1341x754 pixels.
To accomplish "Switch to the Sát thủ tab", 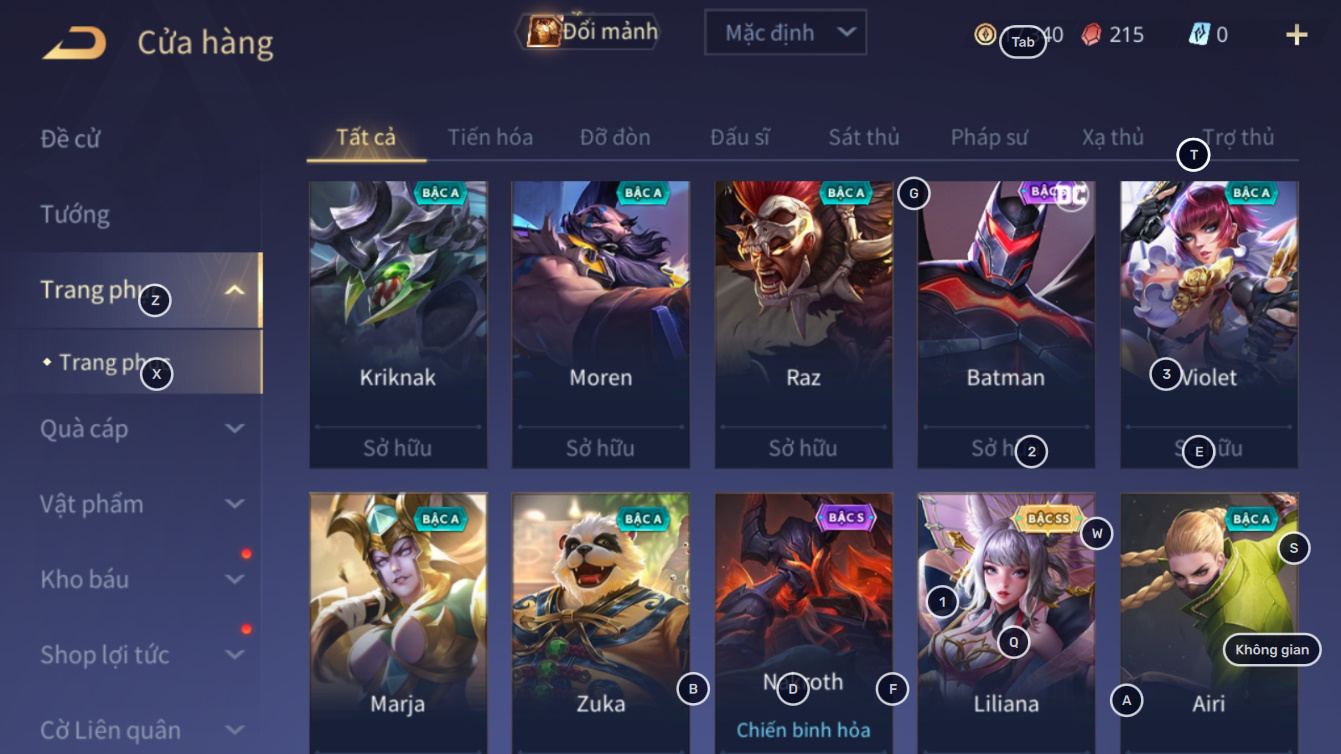I will 864,137.
